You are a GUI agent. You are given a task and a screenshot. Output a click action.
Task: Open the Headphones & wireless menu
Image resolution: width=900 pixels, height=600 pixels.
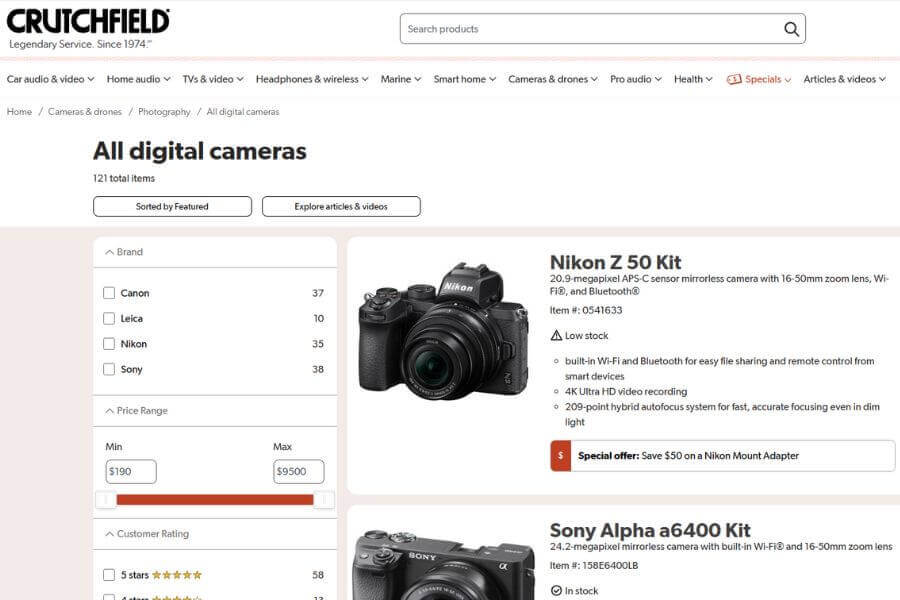(x=311, y=79)
